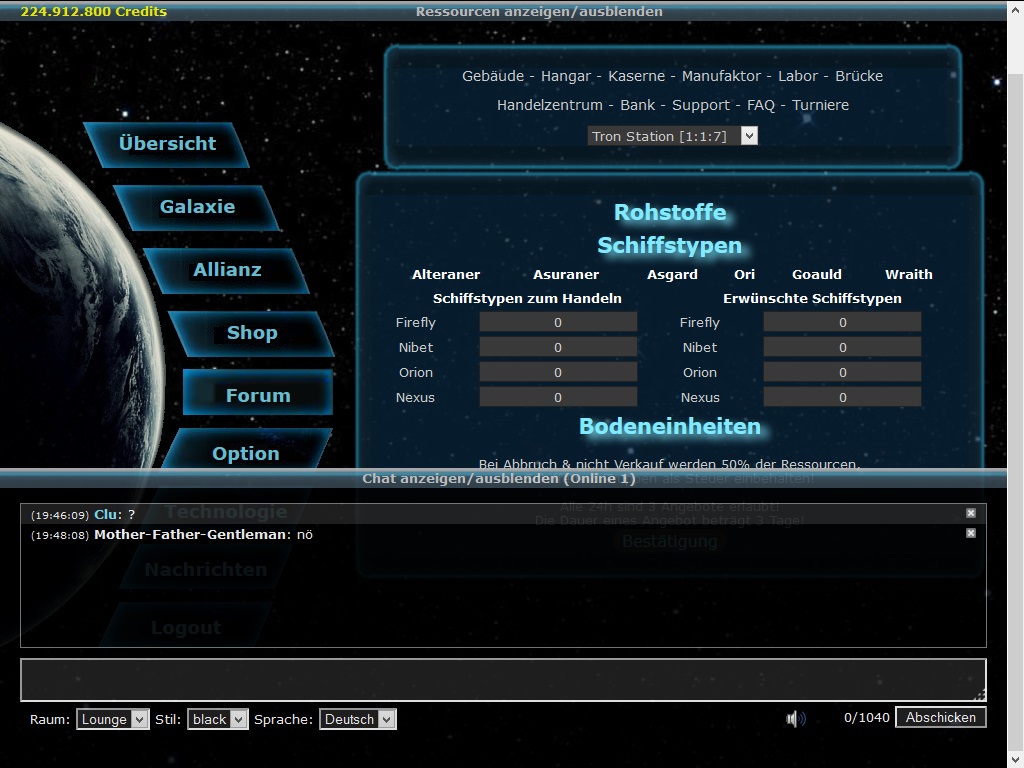Change chat language in Sprache dropdown

point(357,719)
